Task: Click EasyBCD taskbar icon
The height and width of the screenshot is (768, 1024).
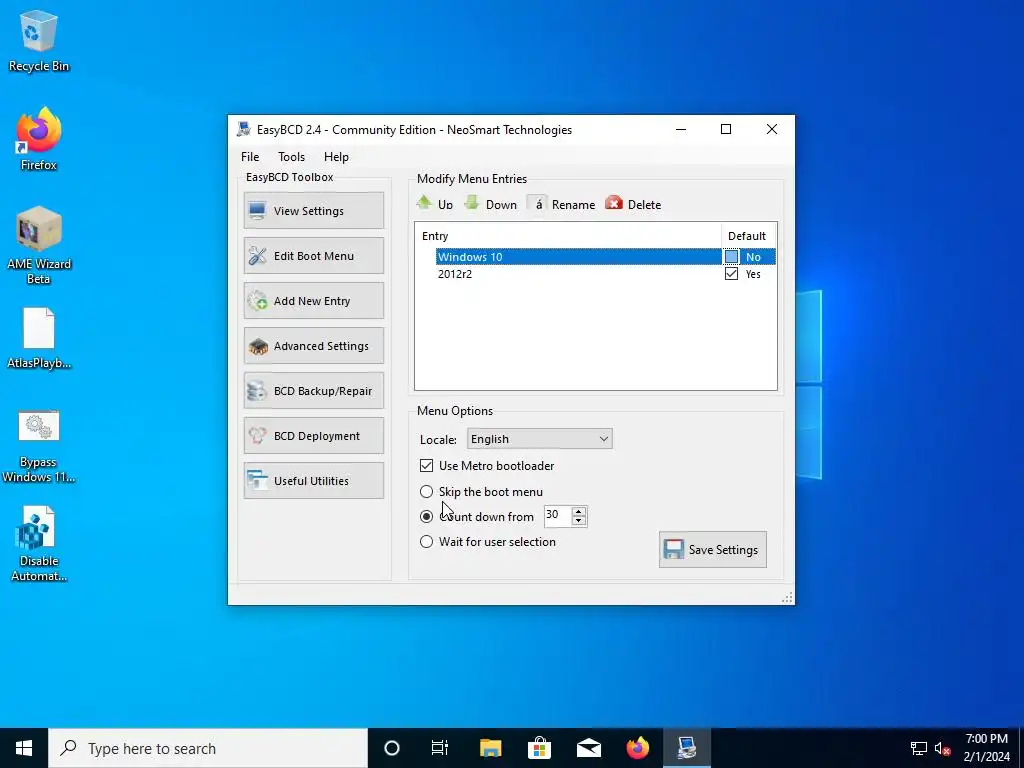Action: [686, 748]
